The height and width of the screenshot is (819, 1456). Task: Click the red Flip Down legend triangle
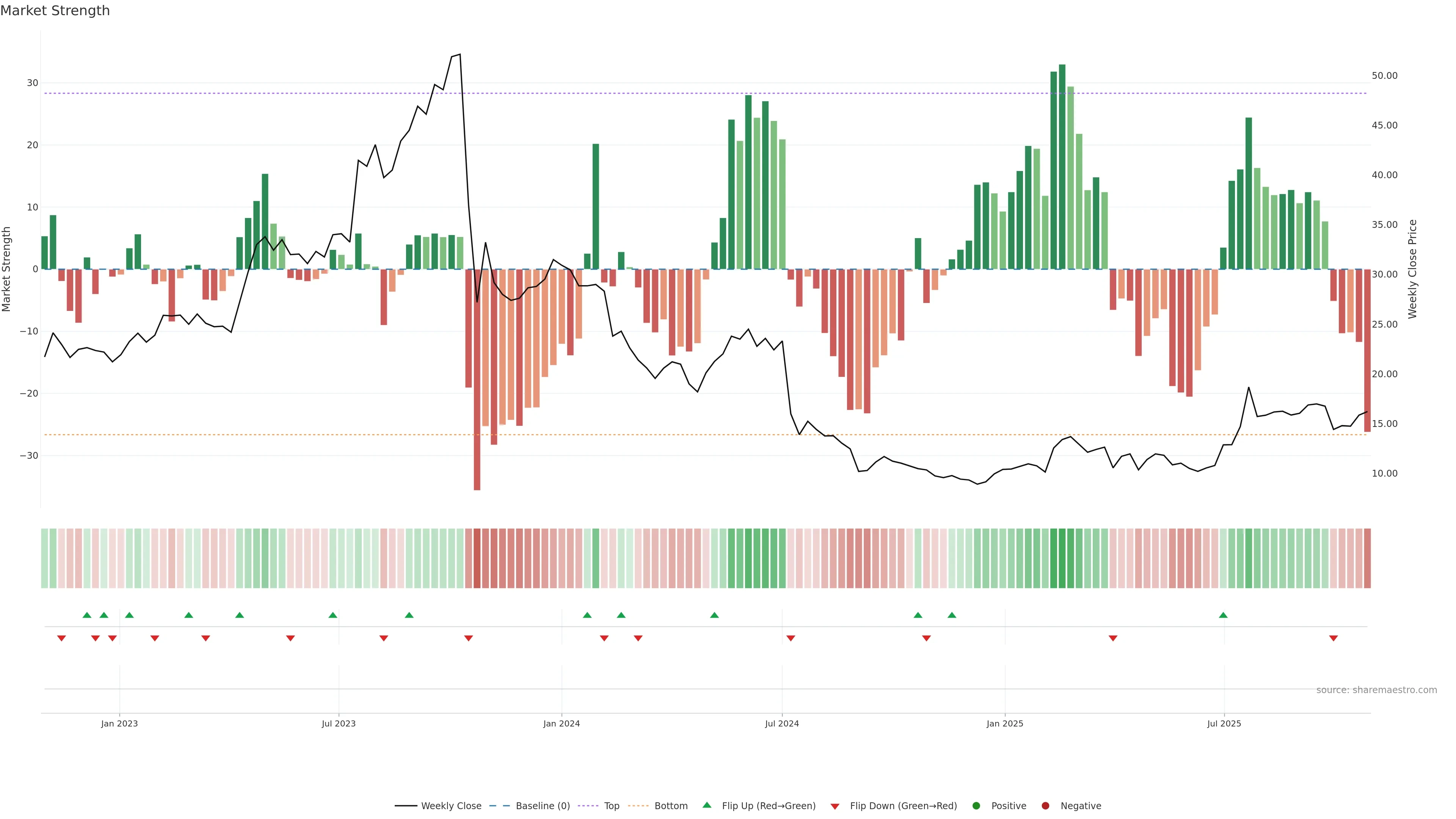pos(835,806)
